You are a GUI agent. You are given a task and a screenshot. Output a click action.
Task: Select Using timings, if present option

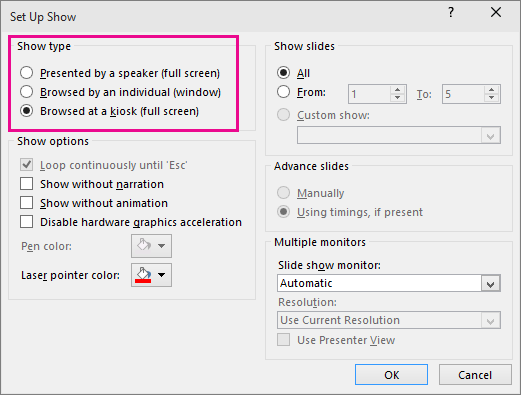point(283,212)
